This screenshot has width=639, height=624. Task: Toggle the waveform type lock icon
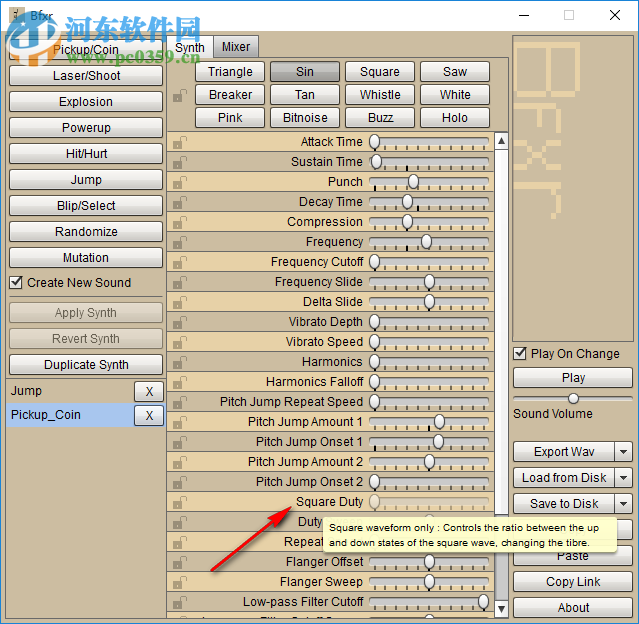click(x=180, y=95)
